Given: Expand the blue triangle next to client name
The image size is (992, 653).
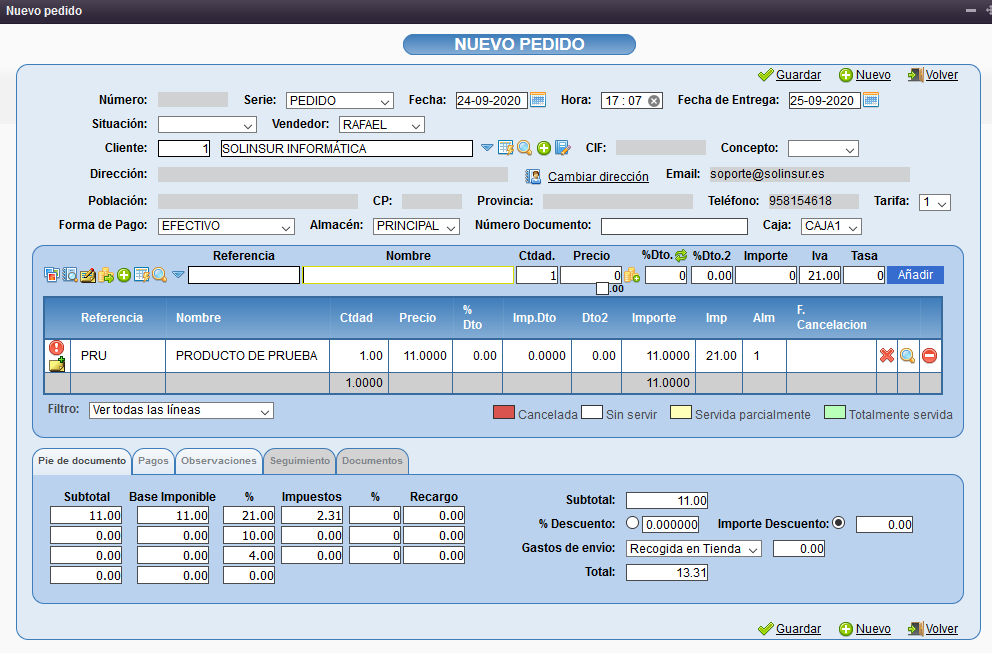Looking at the screenshot, I should click(487, 147).
